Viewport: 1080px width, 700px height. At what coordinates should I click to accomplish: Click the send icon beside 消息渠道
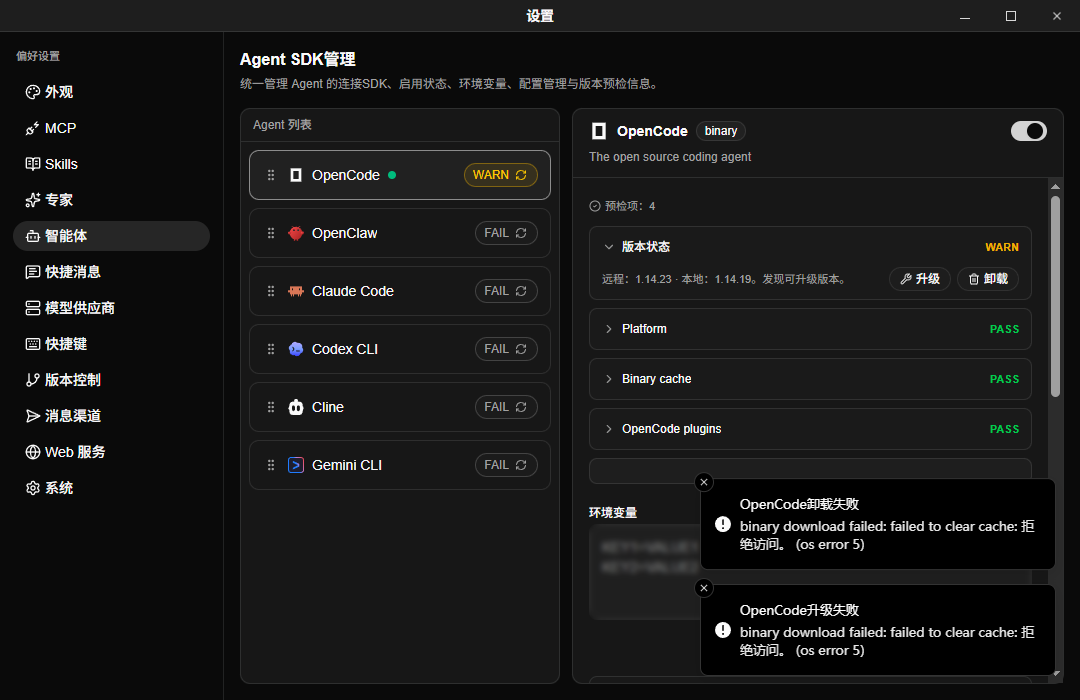pyautogui.click(x=32, y=415)
